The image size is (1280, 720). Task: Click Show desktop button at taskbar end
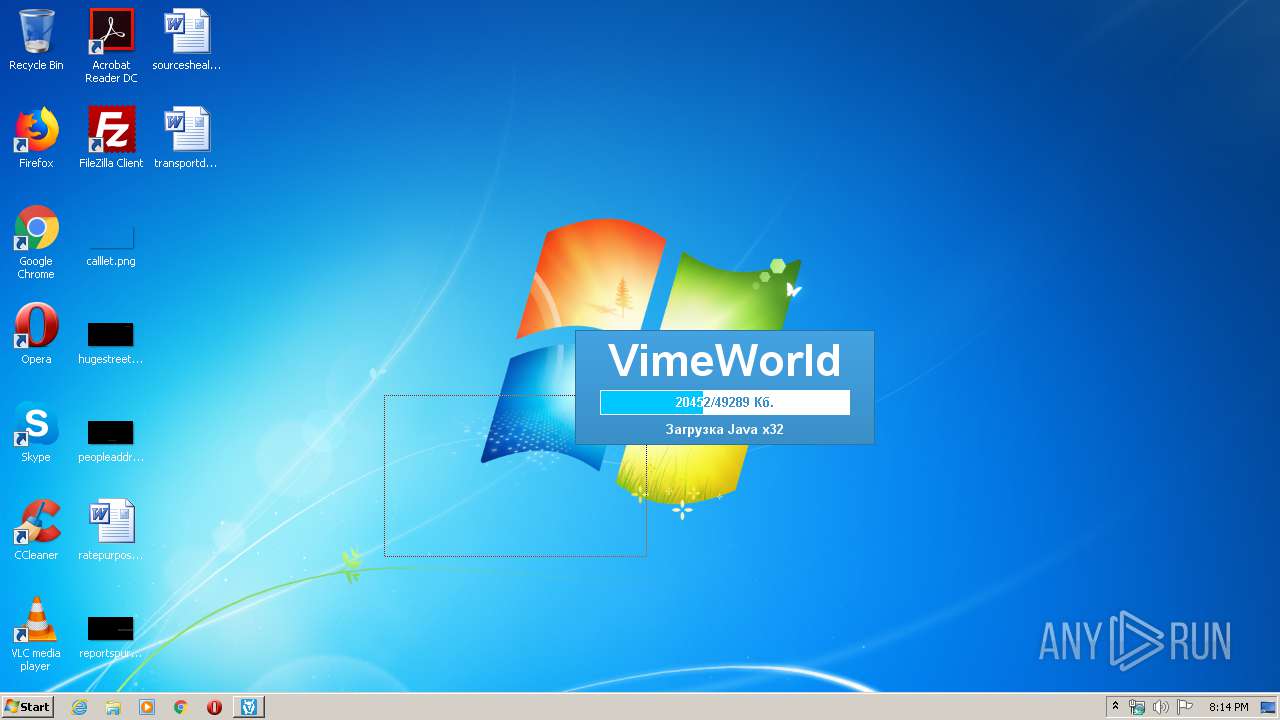click(x=1268, y=707)
